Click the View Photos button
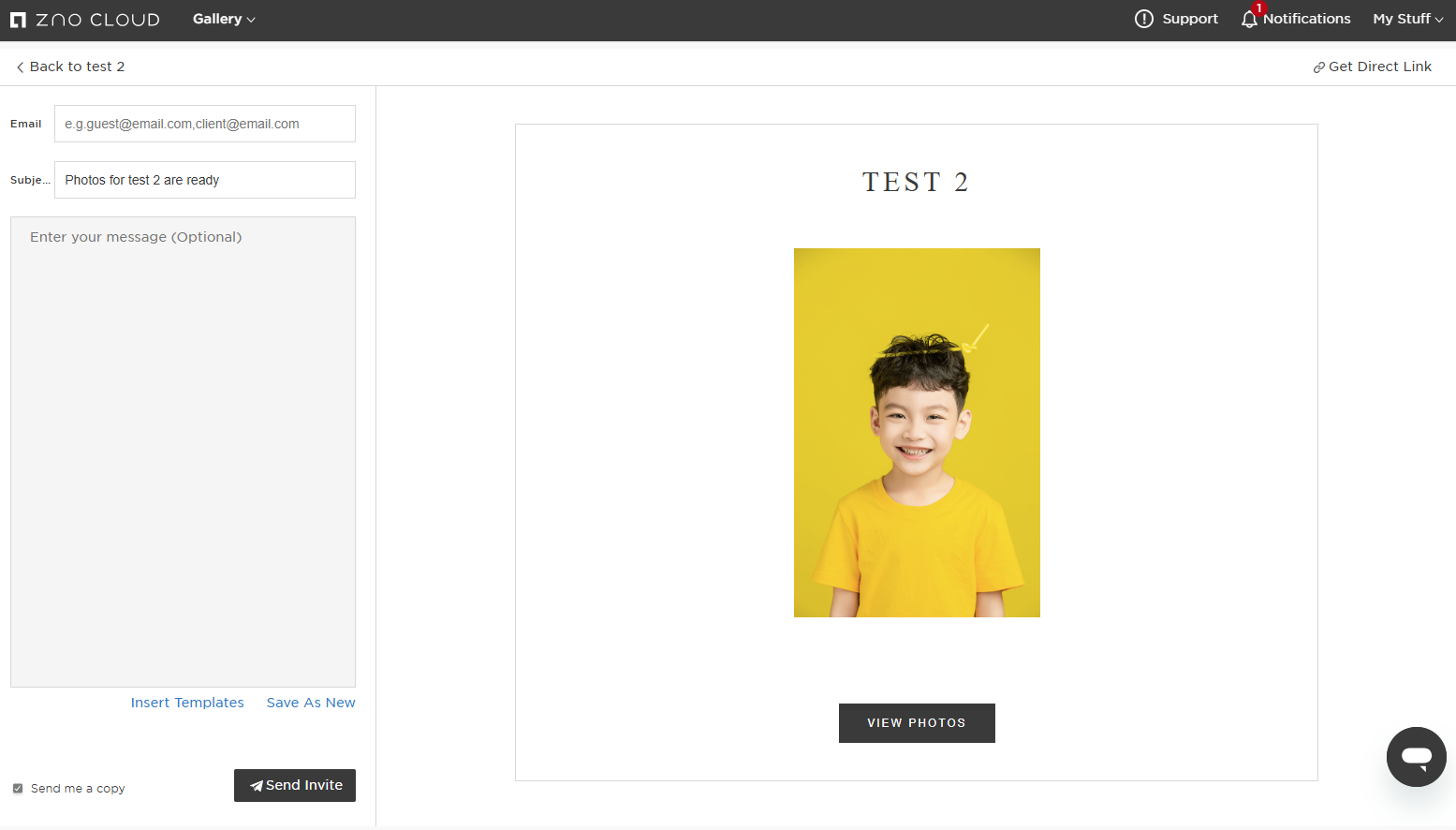The height and width of the screenshot is (830, 1456). [x=917, y=723]
